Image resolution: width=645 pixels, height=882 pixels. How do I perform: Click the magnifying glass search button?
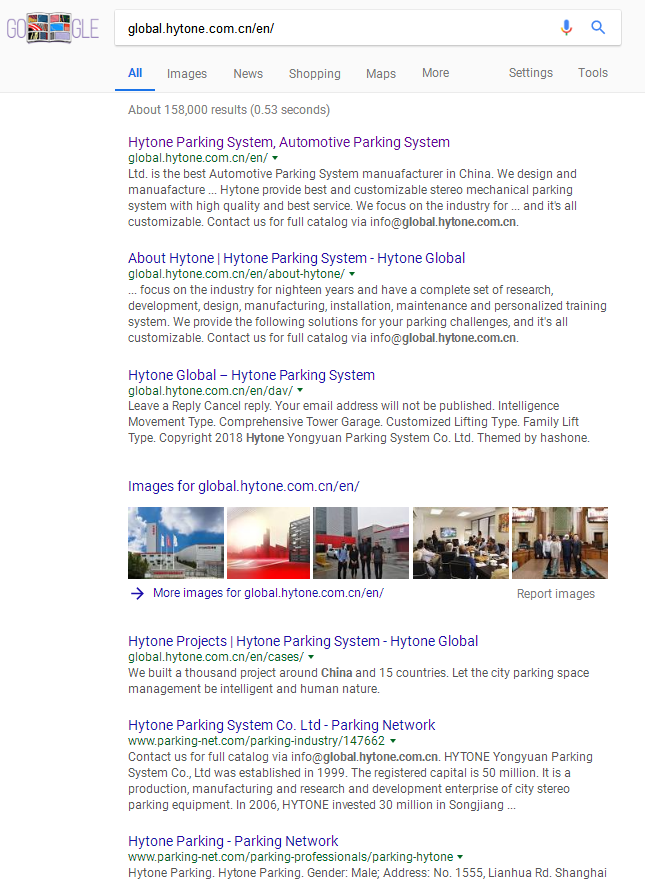click(x=598, y=28)
